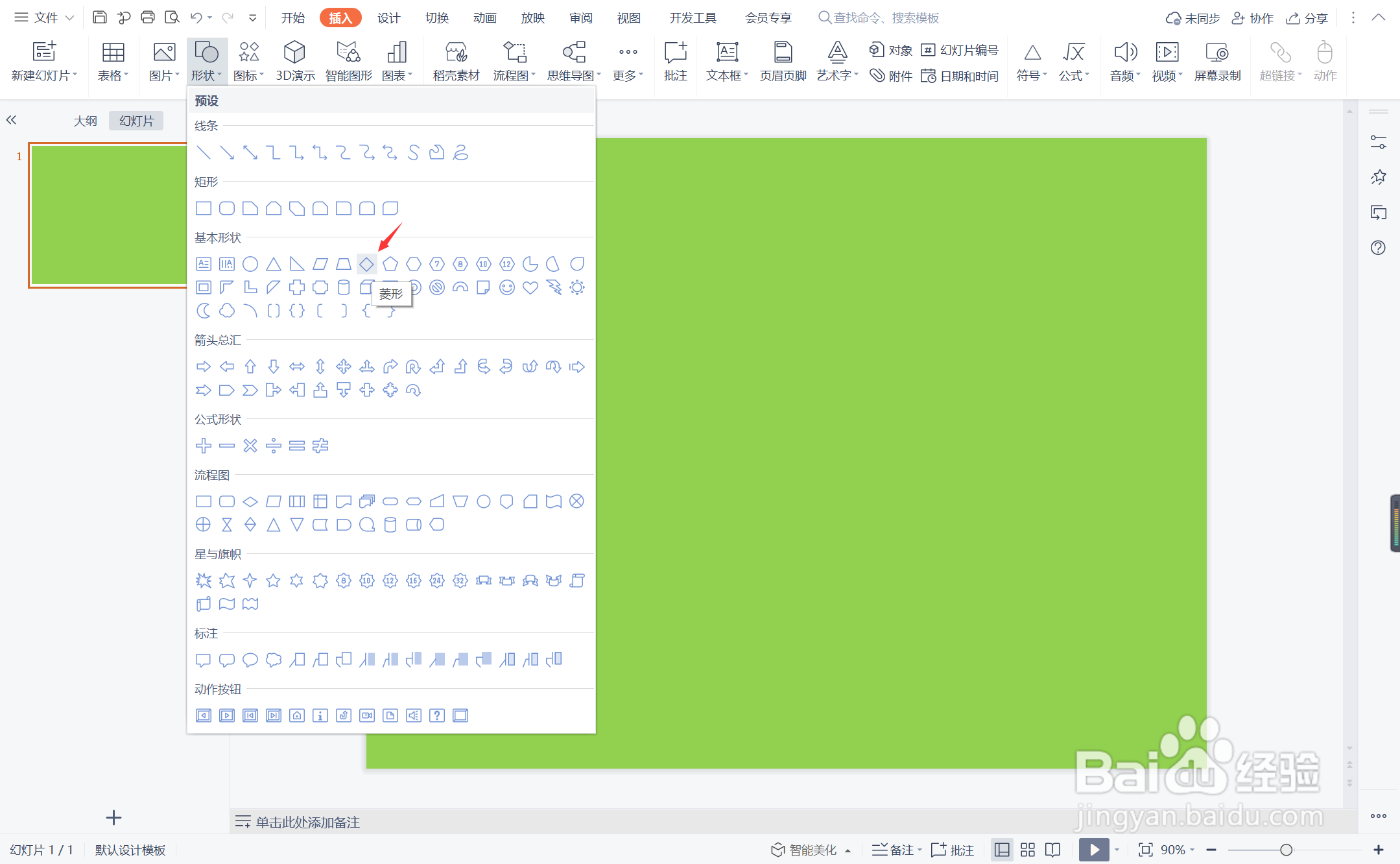Click the Collaborate button

pos(1252,18)
